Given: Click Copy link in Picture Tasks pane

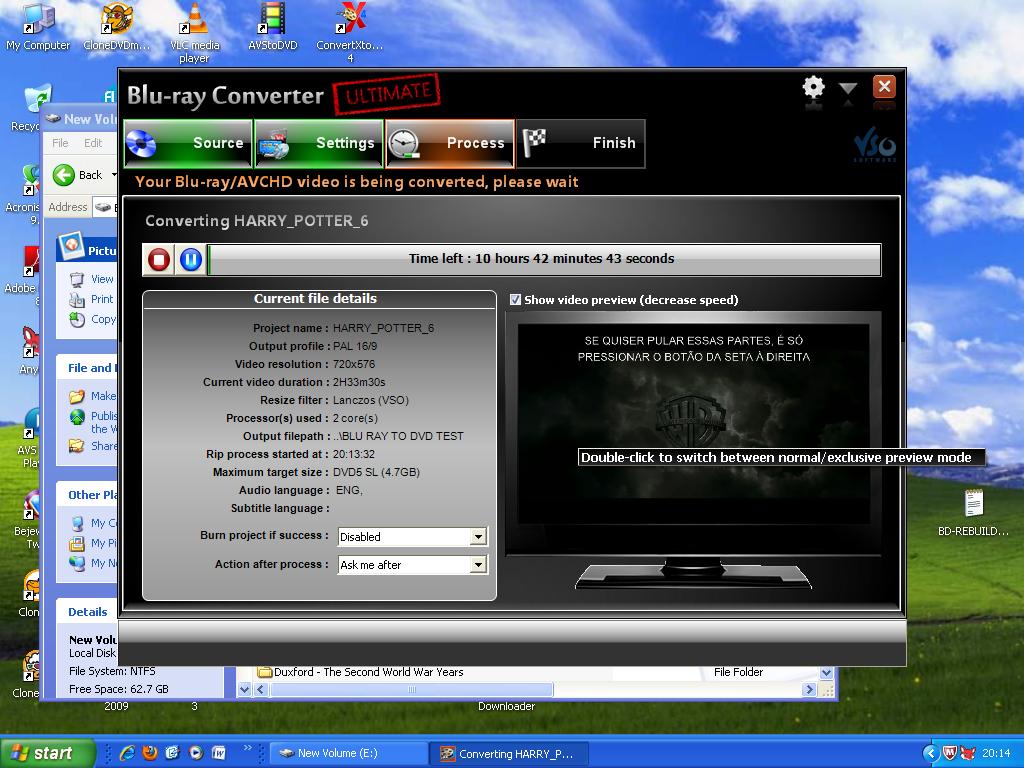Looking at the screenshot, I should (103, 319).
